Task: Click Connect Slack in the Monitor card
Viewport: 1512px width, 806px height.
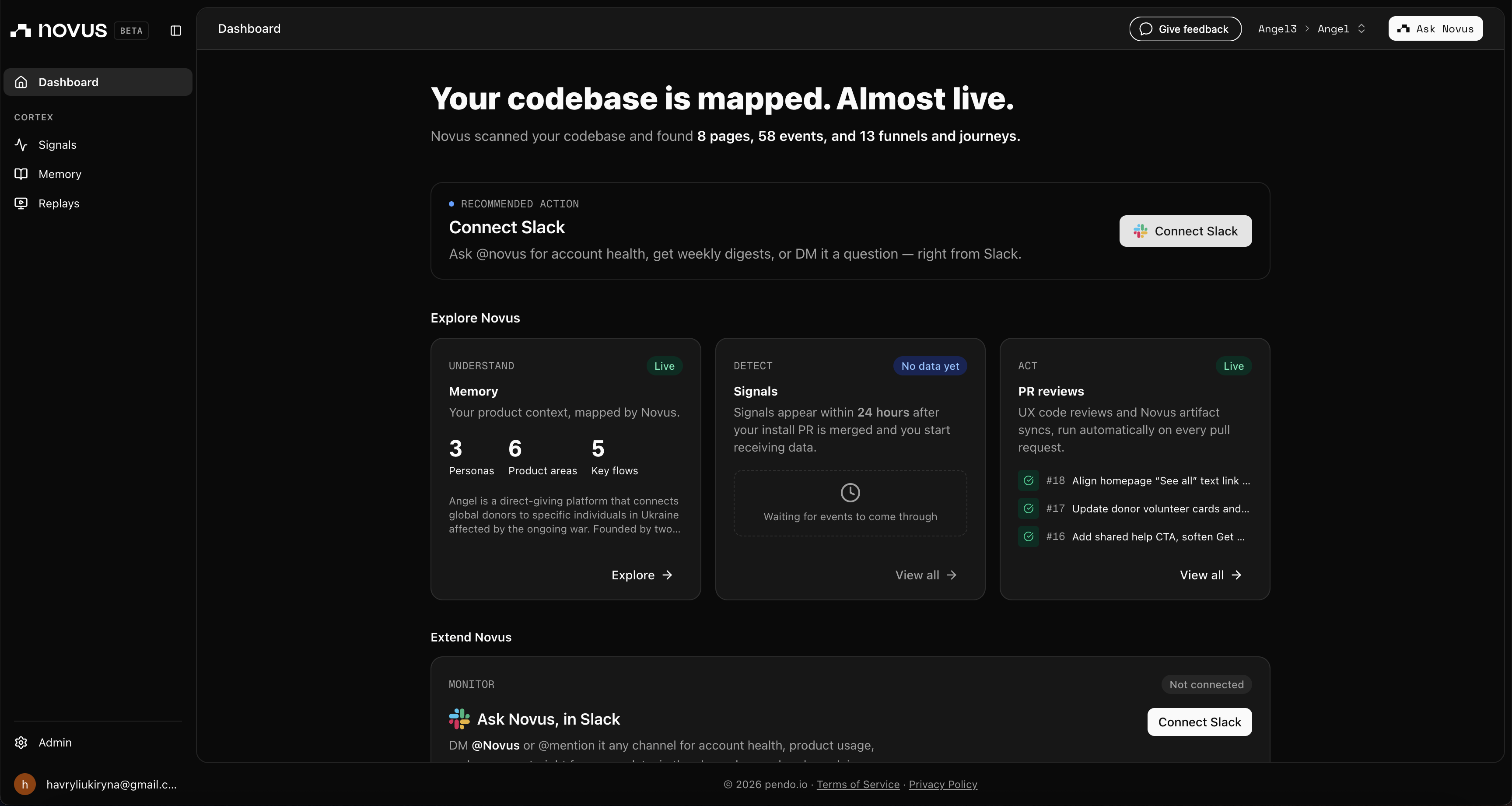Action: 1200,722
